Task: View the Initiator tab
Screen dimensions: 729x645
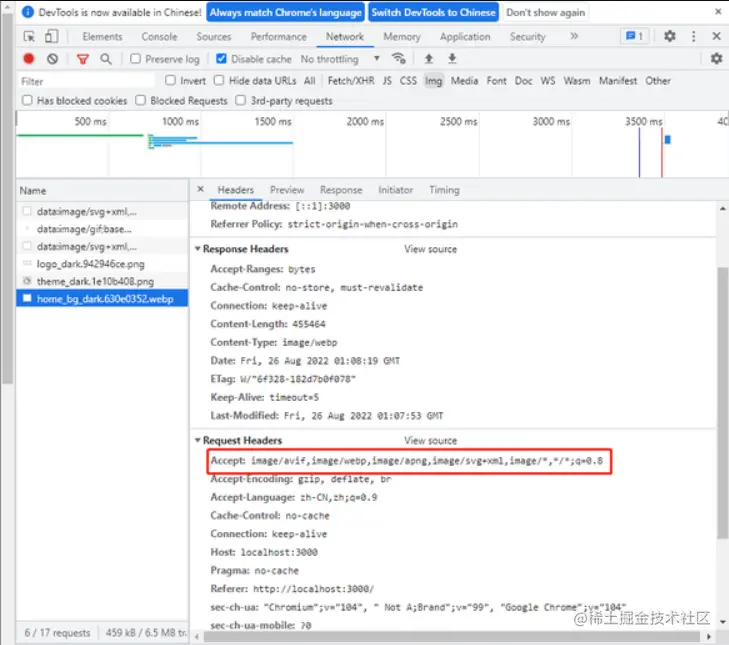Action: click(395, 190)
